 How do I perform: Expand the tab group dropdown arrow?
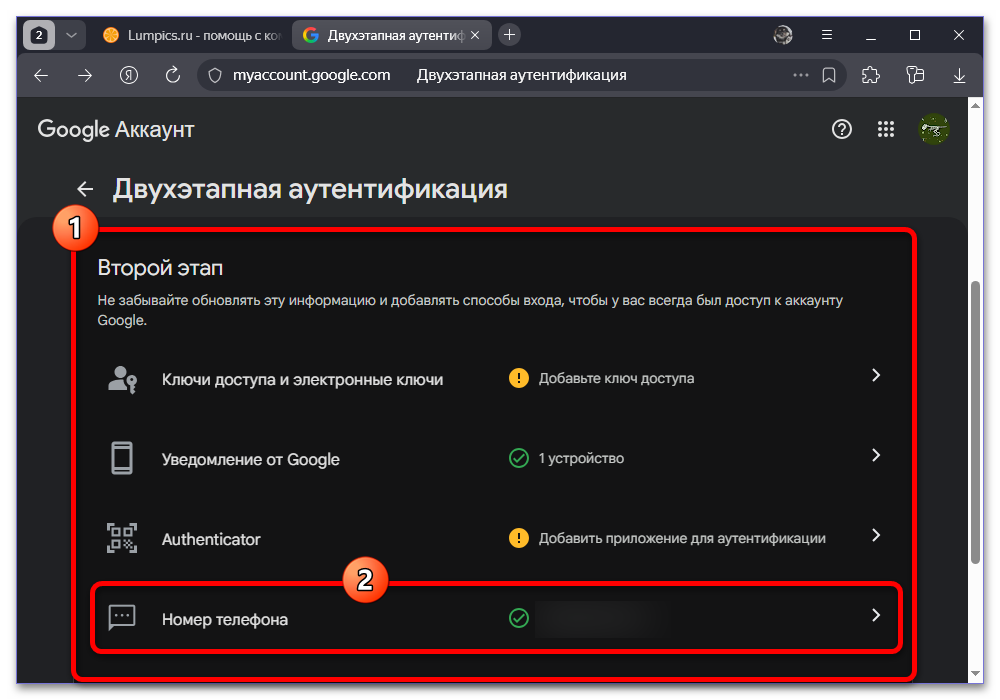click(x=71, y=35)
